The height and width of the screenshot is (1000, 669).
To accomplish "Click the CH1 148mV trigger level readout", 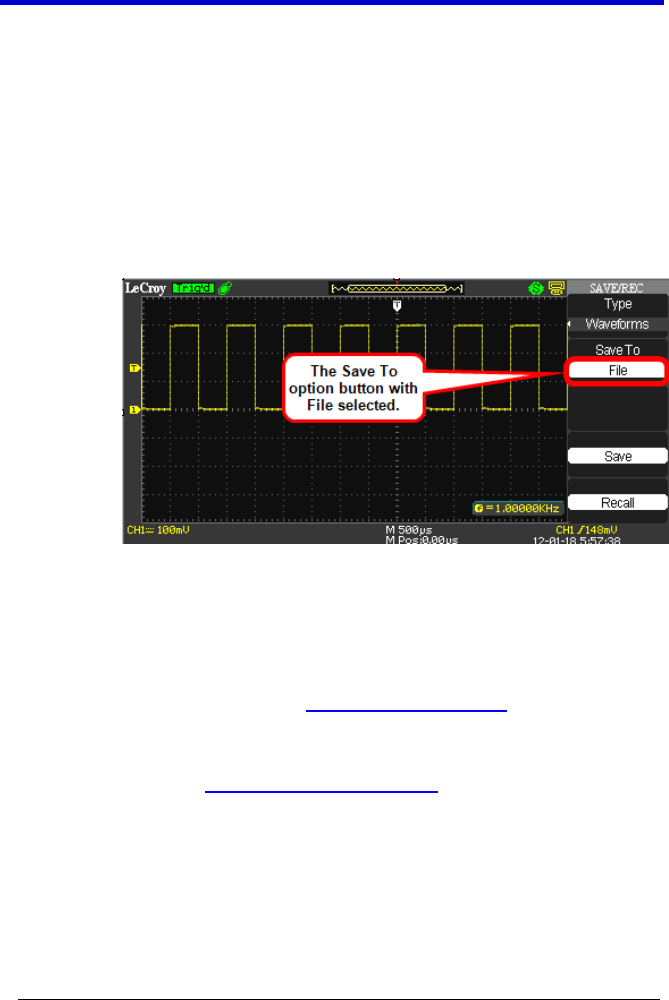I will click(587, 530).
